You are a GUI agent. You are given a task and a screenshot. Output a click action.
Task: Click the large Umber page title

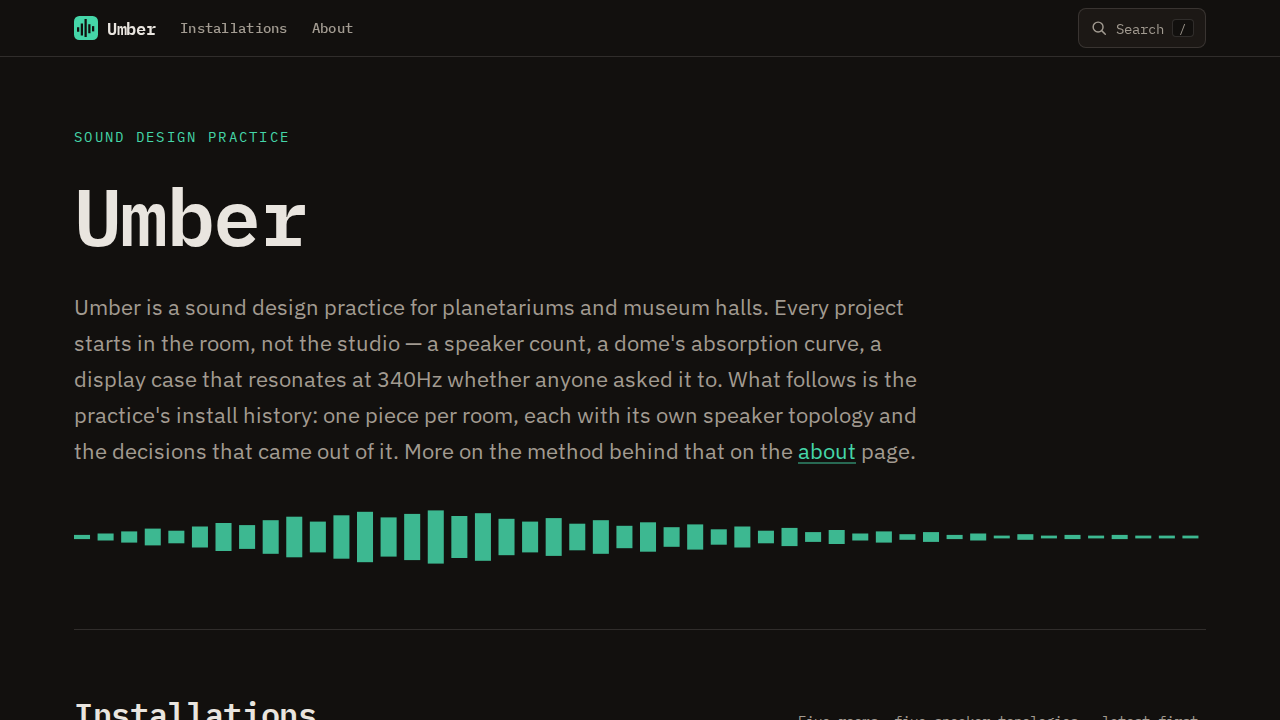point(190,219)
